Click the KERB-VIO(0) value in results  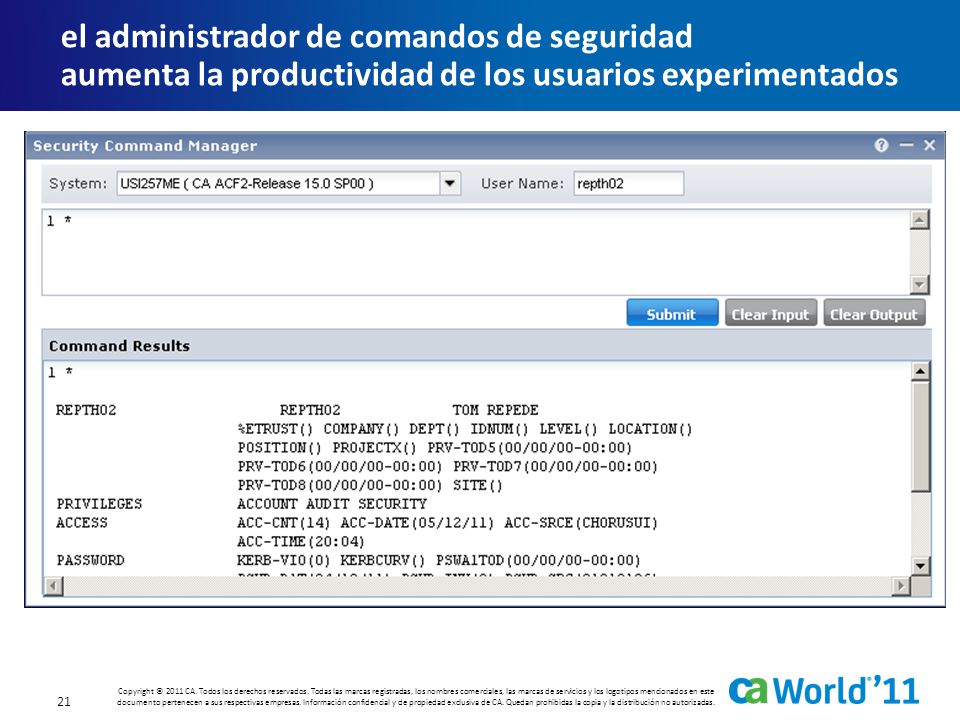[283, 560]
